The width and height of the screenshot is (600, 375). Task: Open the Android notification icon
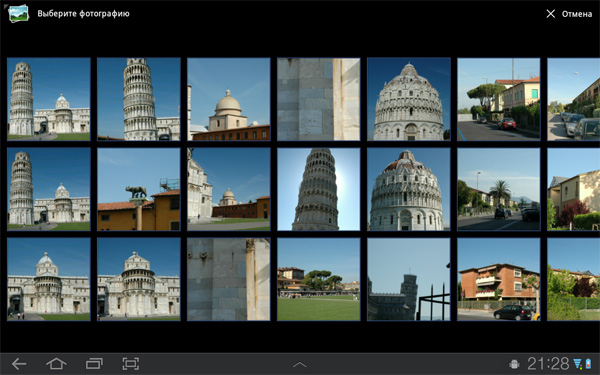[x=514, y=364]
